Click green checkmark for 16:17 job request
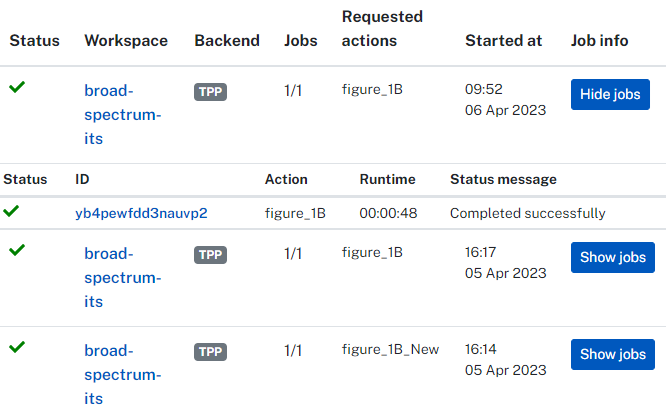Viewport: 666px width, 412px height. (x=17, y=250)
